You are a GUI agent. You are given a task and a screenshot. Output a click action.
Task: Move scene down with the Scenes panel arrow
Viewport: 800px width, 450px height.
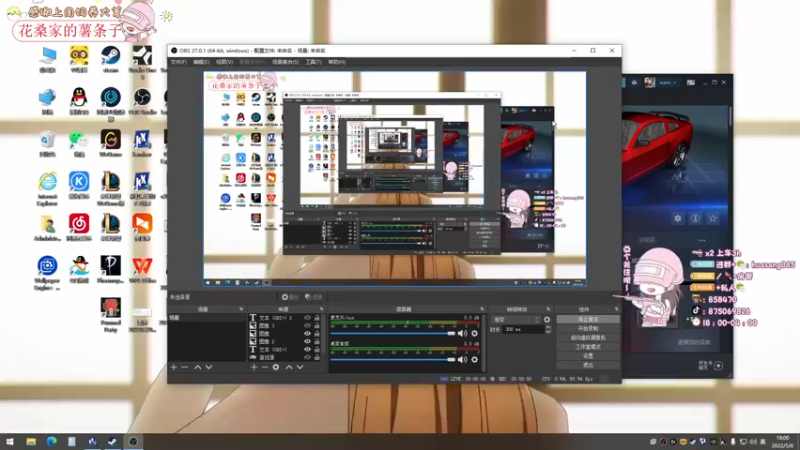[x=209, y=367]
